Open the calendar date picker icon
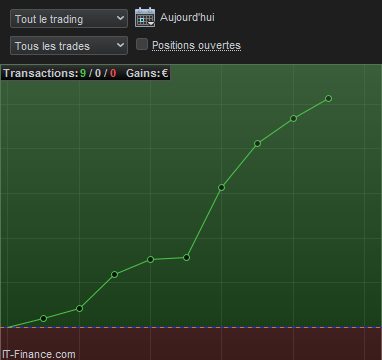Image resolution: width=382 pixels, height=360 pixels. click(x=145, y=17)
